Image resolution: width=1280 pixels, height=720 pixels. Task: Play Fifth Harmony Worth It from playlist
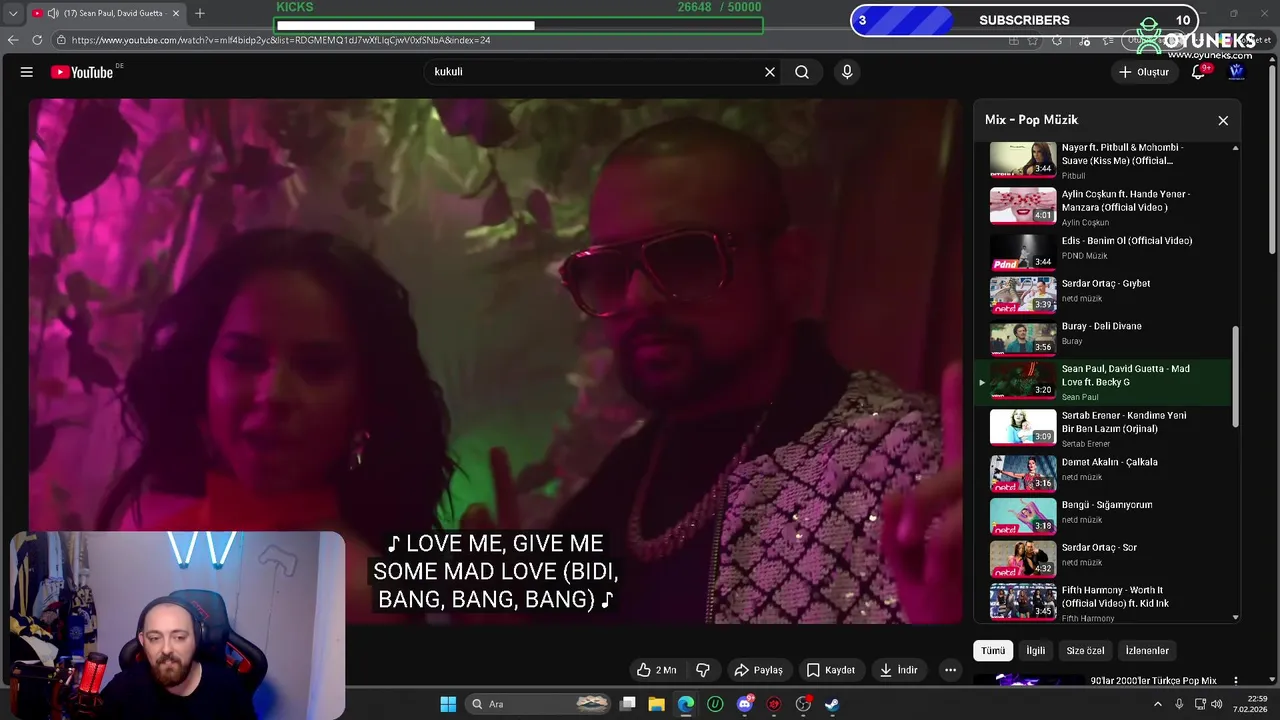coord(1103,603)
